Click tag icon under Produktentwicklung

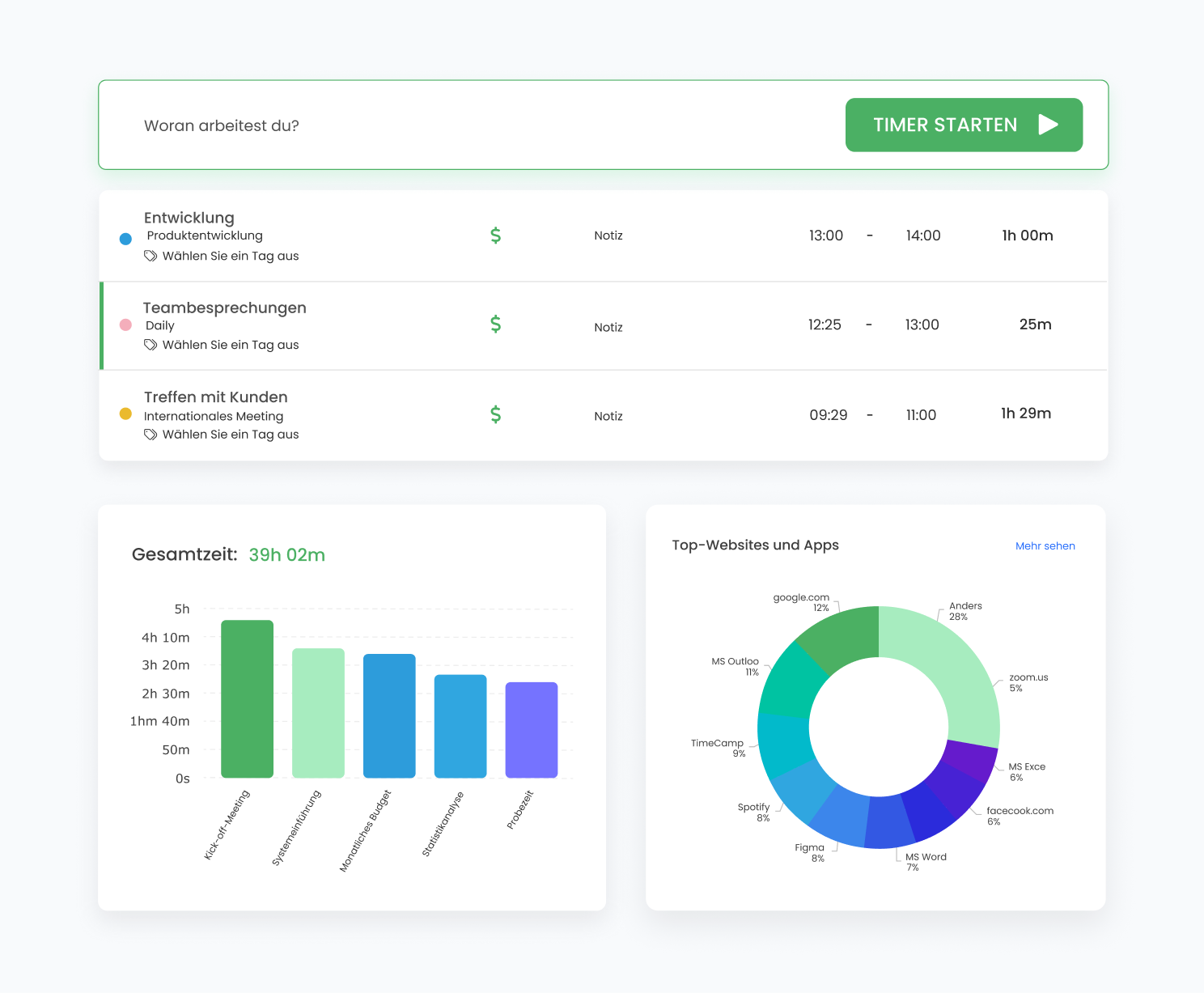tap(150, 256)
